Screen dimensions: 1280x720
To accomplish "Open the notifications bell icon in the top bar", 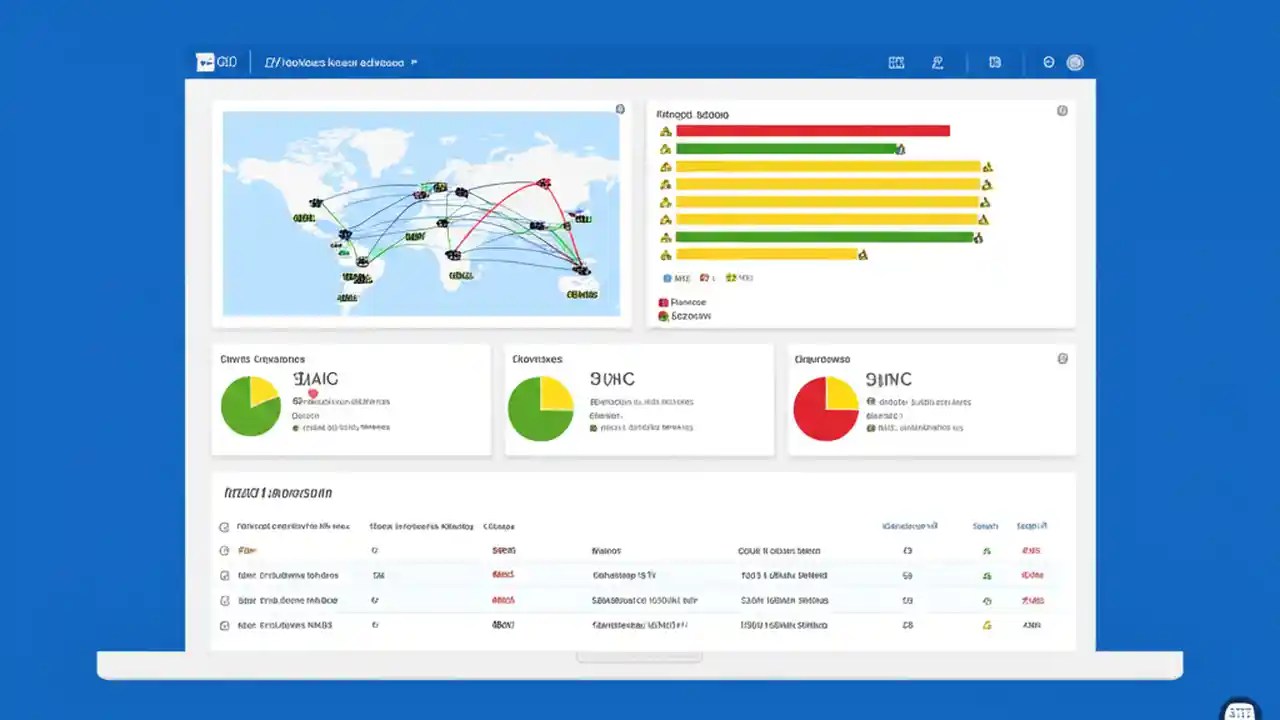I will (x=937, y=62).
